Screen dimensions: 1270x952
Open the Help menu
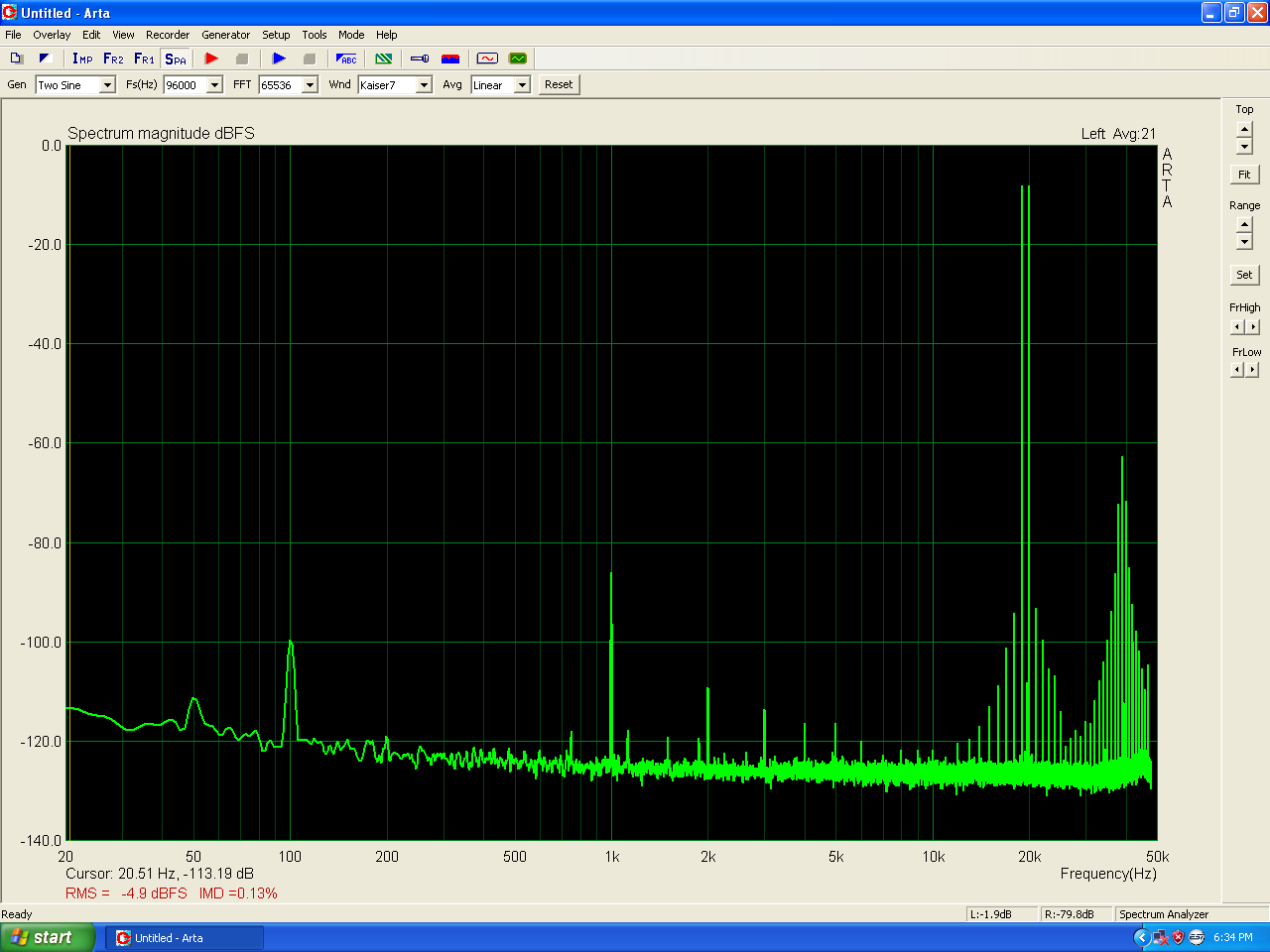(x=387, y=35)
